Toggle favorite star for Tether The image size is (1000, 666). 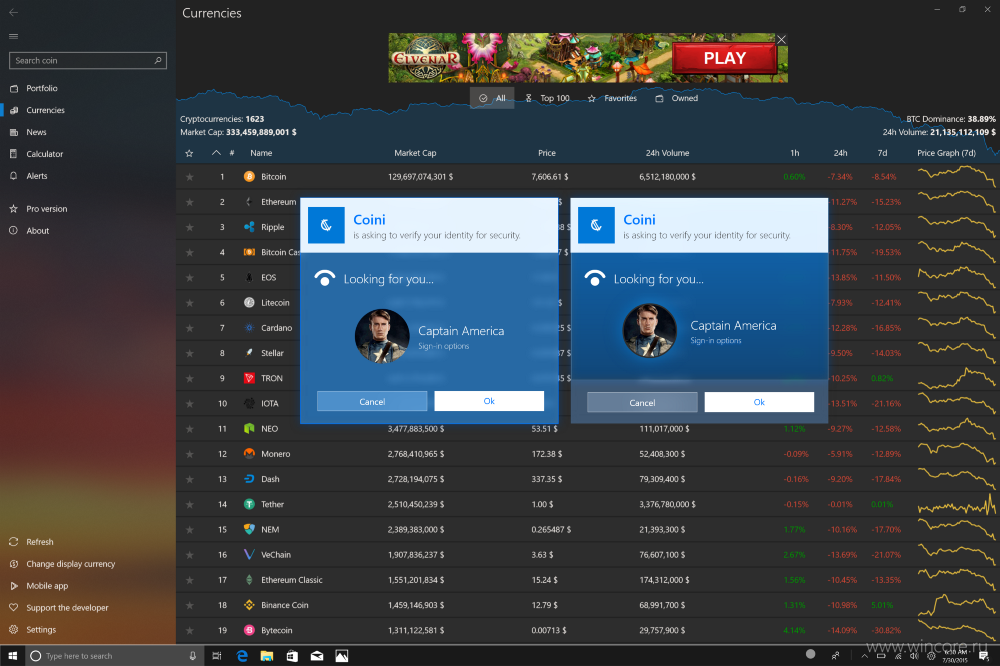(x=189, y=505)
